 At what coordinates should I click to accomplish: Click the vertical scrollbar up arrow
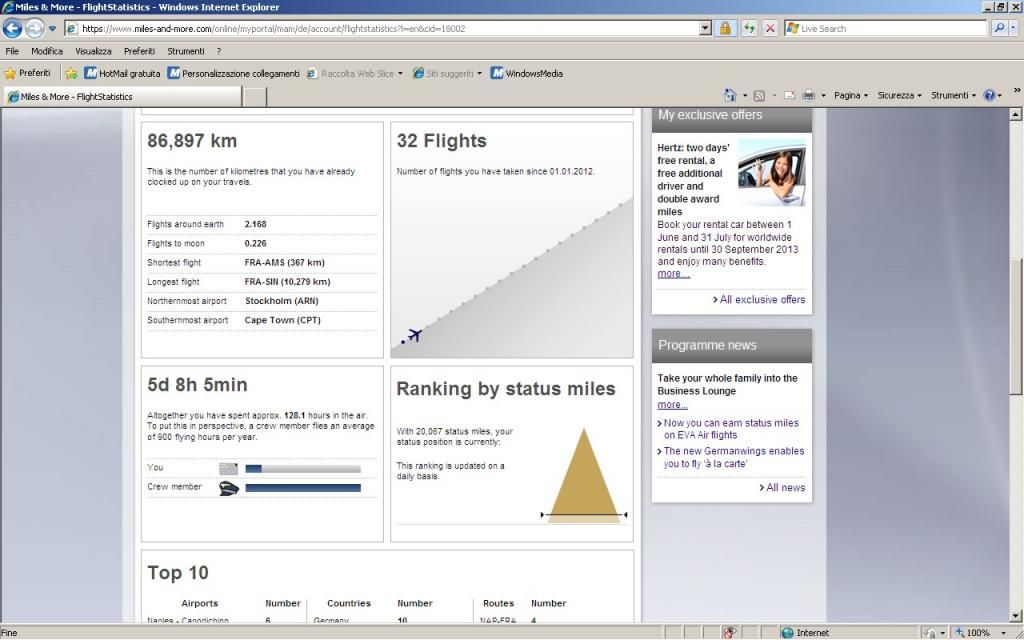tap(1016, 115)
